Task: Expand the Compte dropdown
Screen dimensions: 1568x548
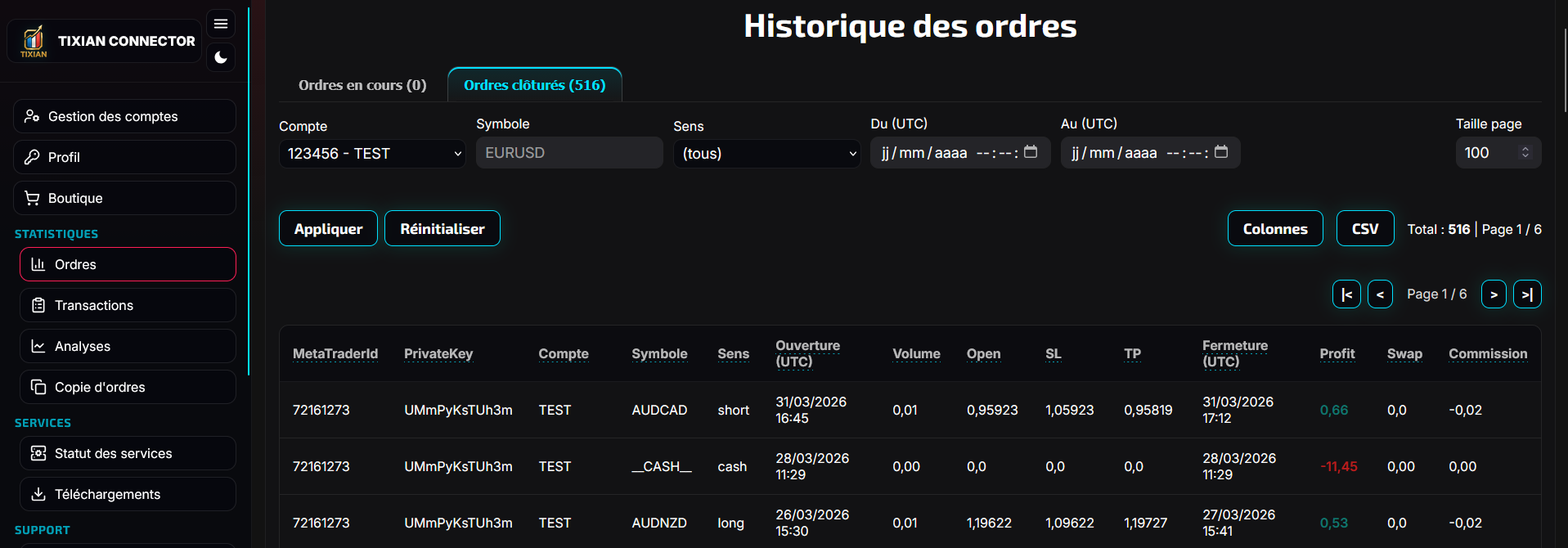Action: click(372, 154)
